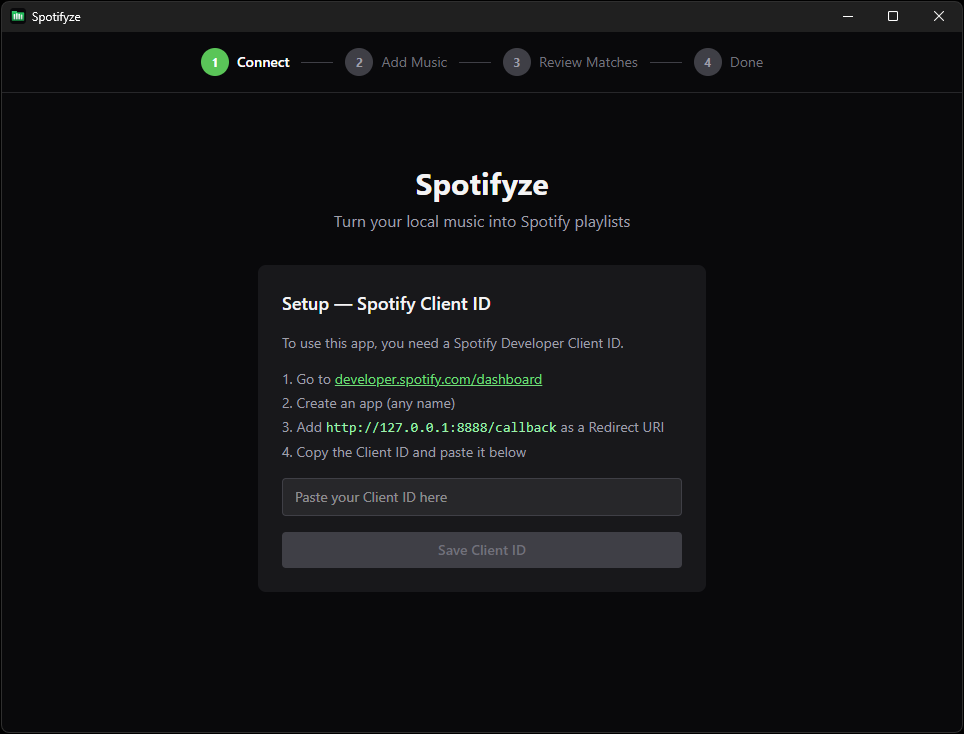Click the numbered circle for step 3
The height and width of the screenshot is (734, 964).
click(x=517, y=62)
